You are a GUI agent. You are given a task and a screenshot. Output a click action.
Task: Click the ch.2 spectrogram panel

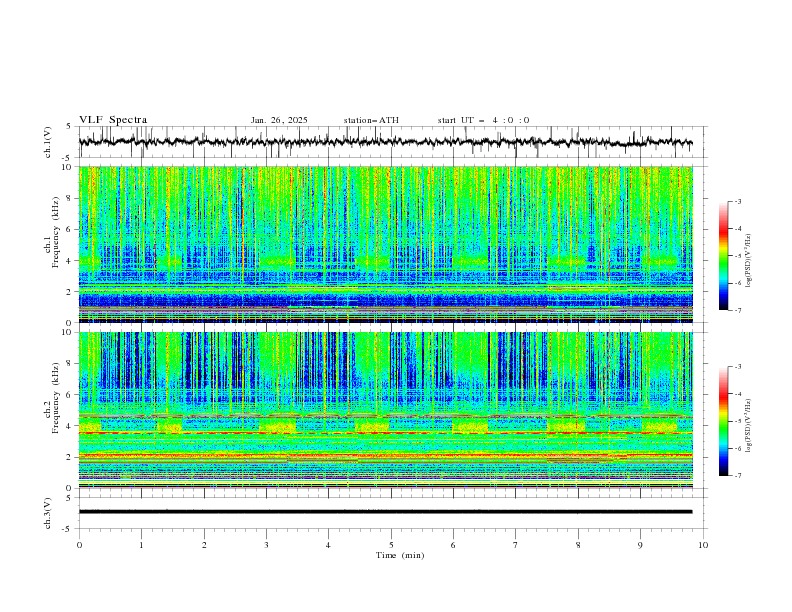click(x=385, y=410)
